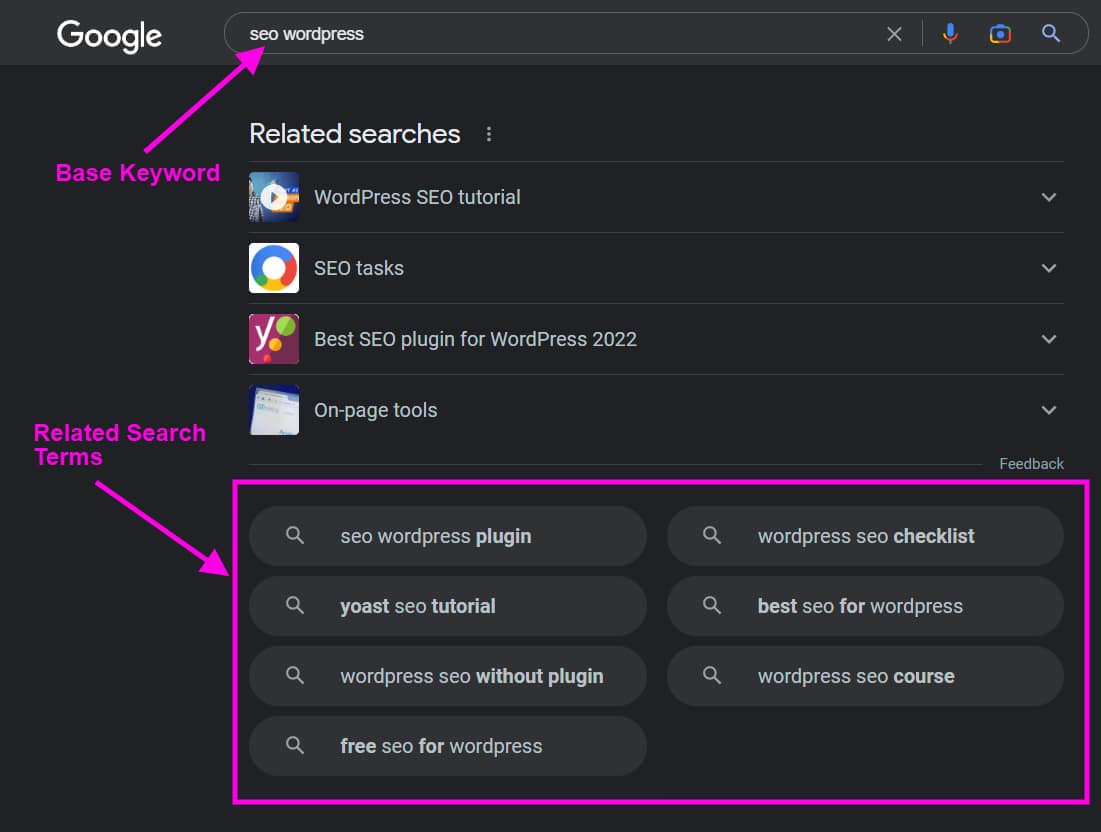Click magnifier icon beside 'free seo for wordpress'
This screenshot has width=1101, height=832.
click(295, 745)
